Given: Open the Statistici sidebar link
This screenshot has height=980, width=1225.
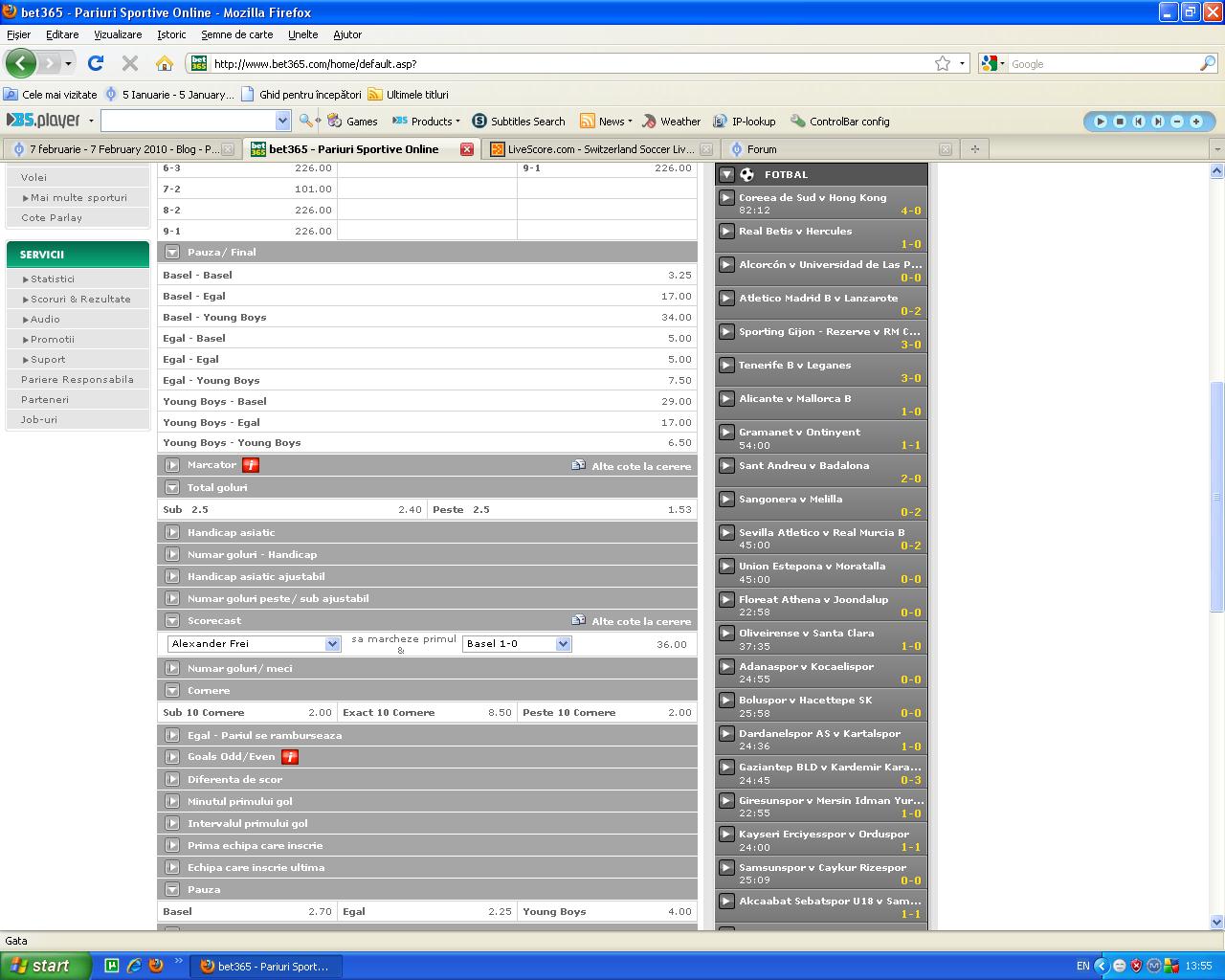Looking at the screenshot, I should pos(52,278).
